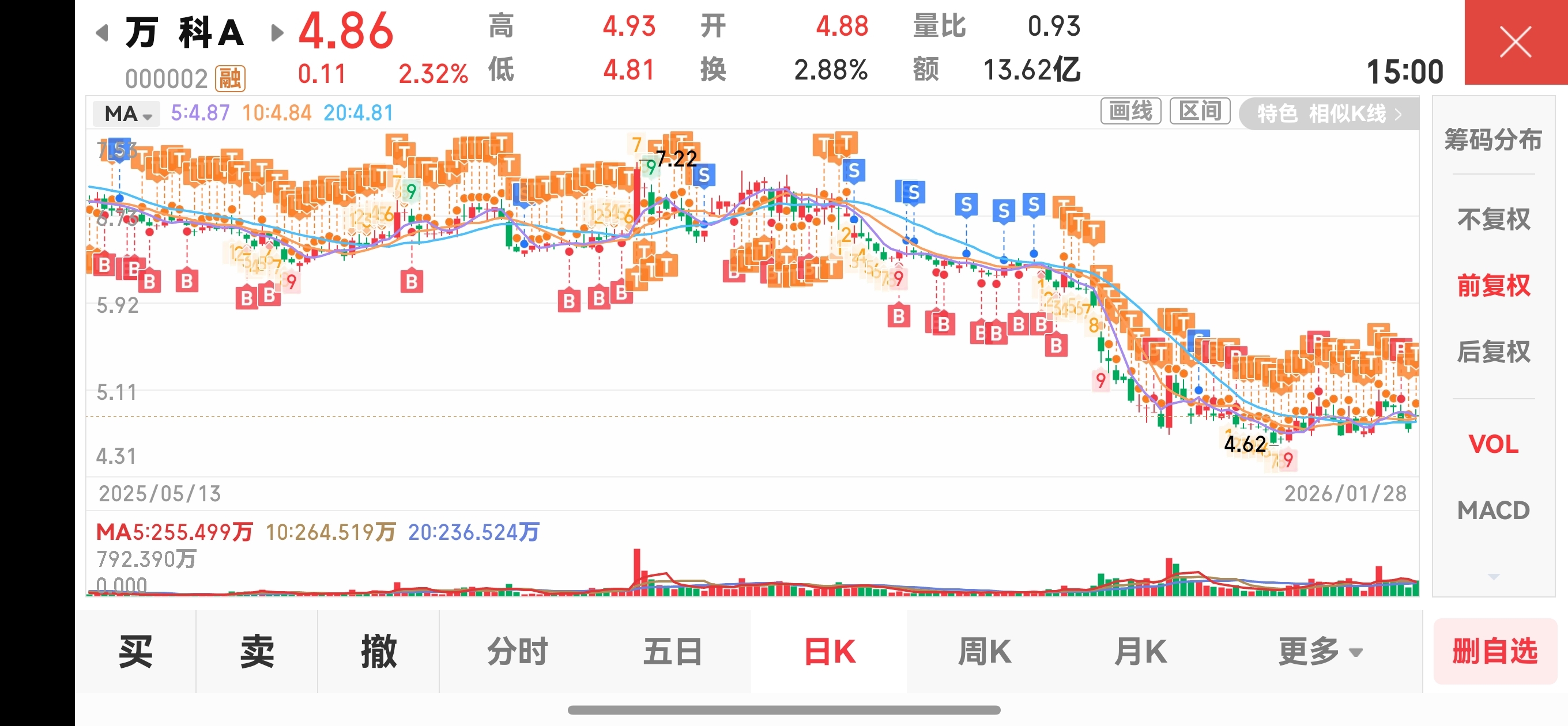1568x726 pixels.
Task: Click the B buy marker below 4.31 low area
Action: (1056, 346)
